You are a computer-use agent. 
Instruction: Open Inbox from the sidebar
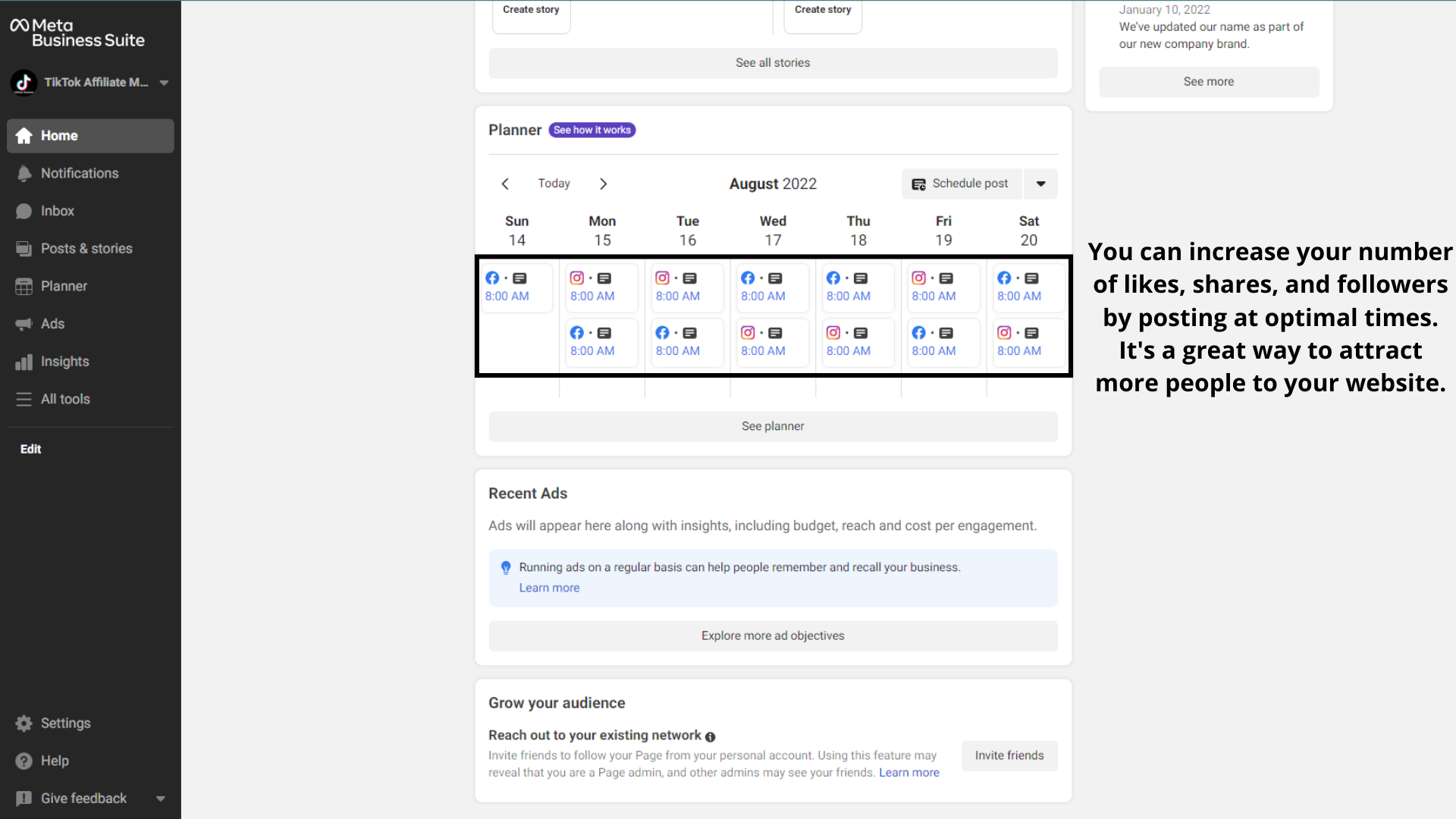(57, 211)
